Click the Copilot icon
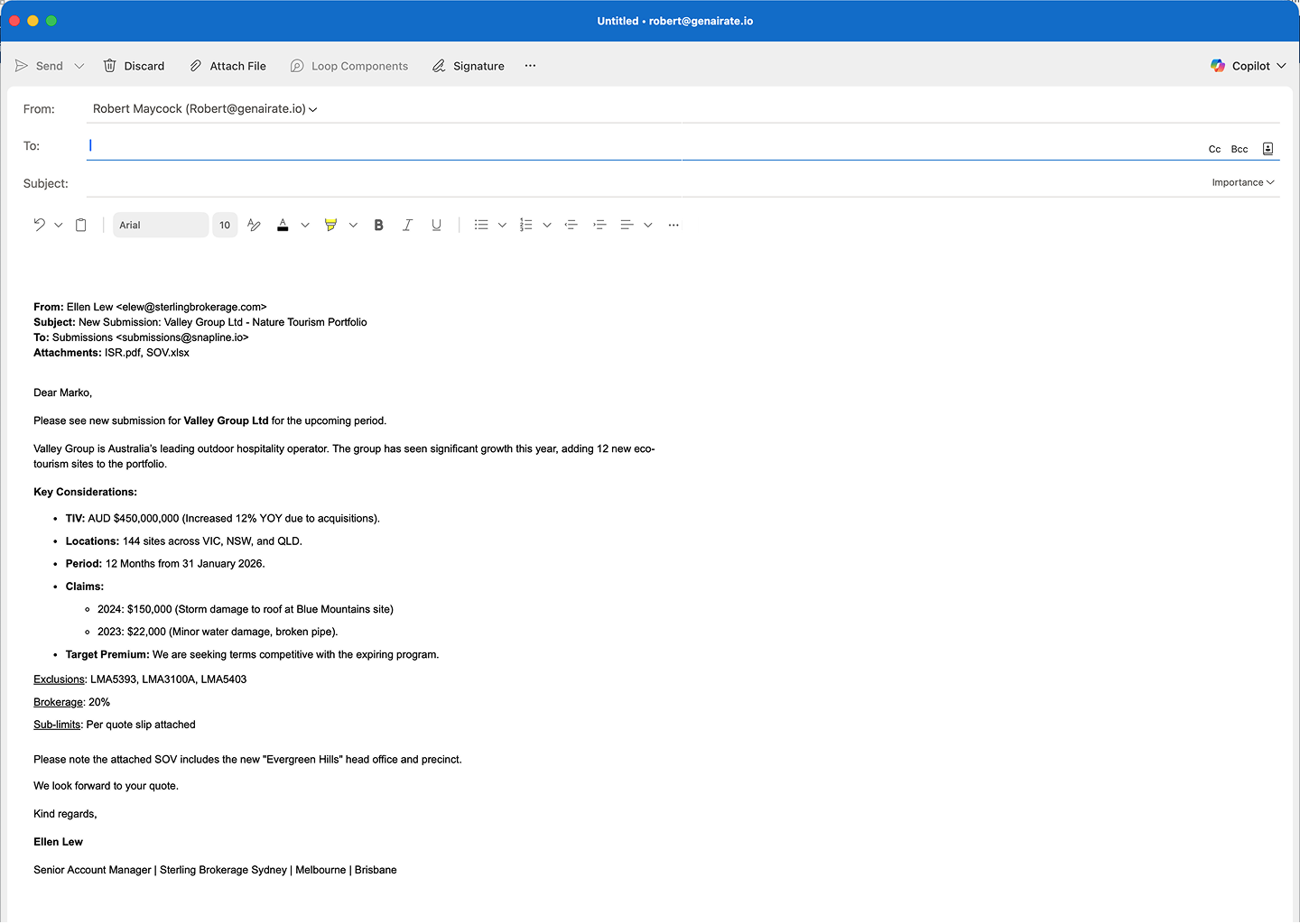This screenshot has width=1300, height=924. click(1218, 66)
